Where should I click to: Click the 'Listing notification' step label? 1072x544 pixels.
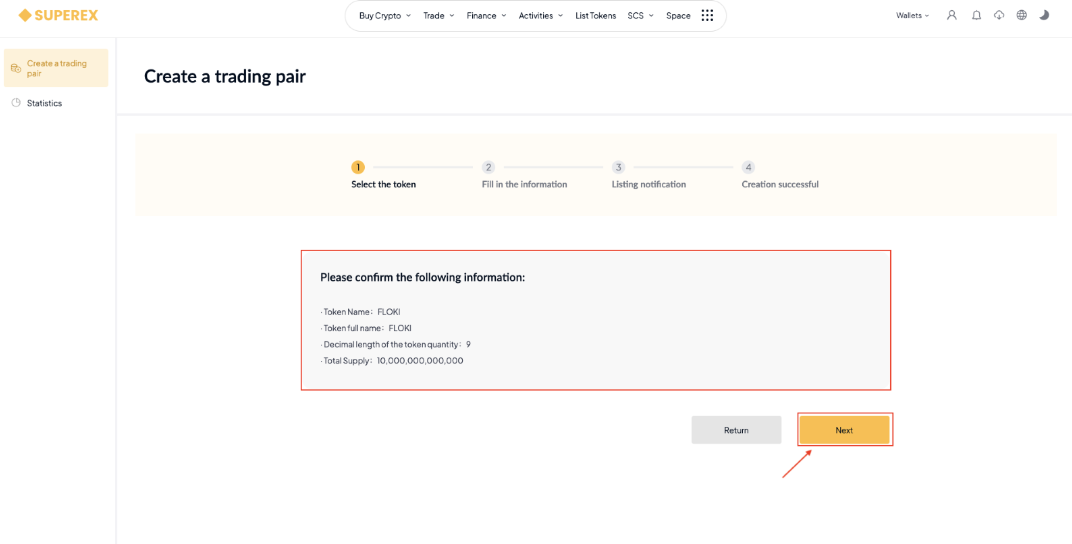[649, 185]
